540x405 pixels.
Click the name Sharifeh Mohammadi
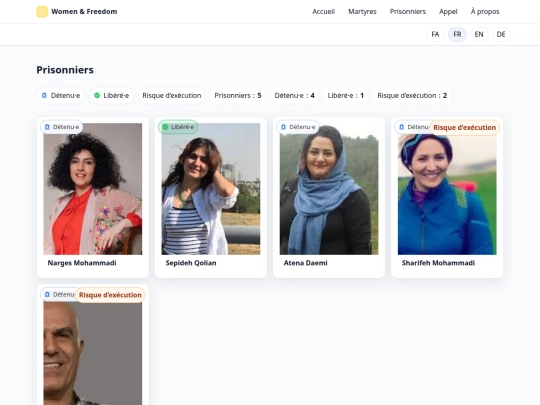[x=438, y=263]
